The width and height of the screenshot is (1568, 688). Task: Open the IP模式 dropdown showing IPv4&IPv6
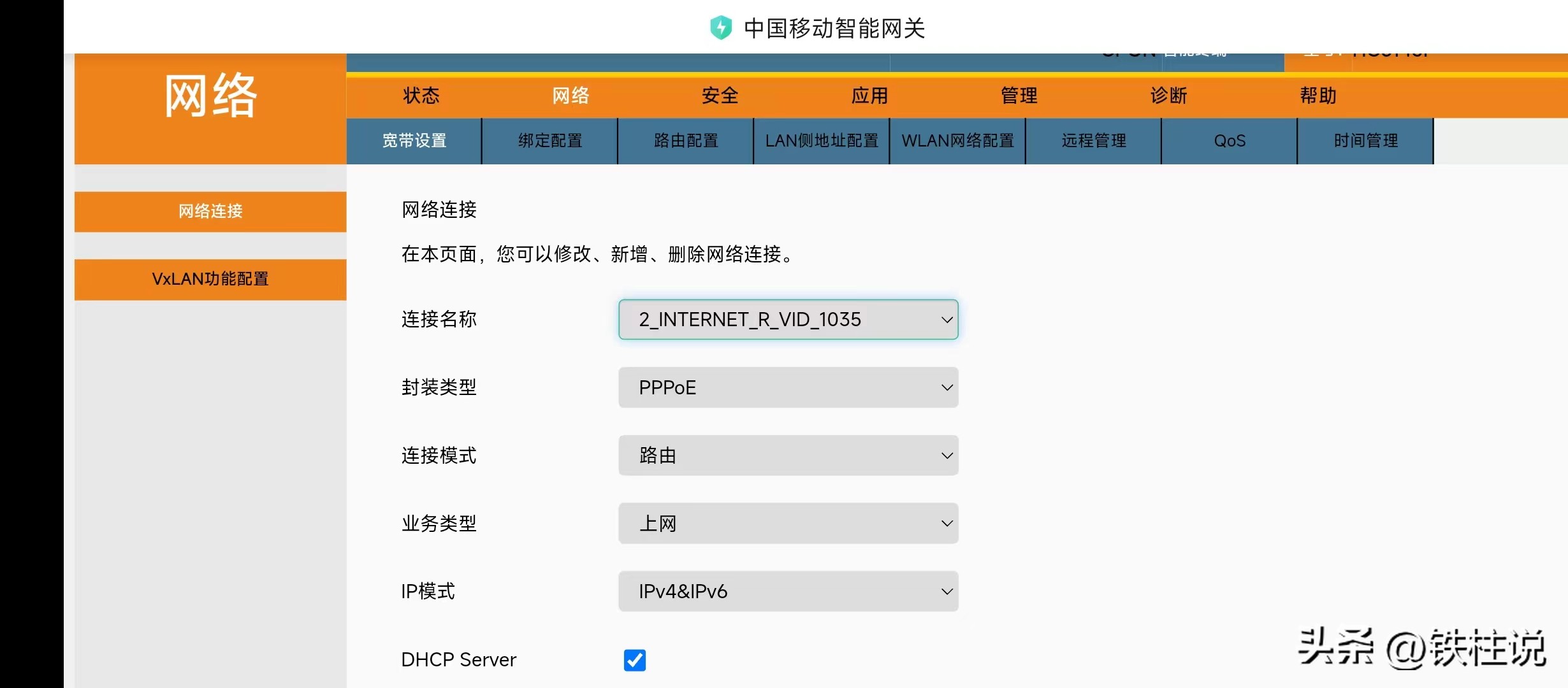coord(788,591)
